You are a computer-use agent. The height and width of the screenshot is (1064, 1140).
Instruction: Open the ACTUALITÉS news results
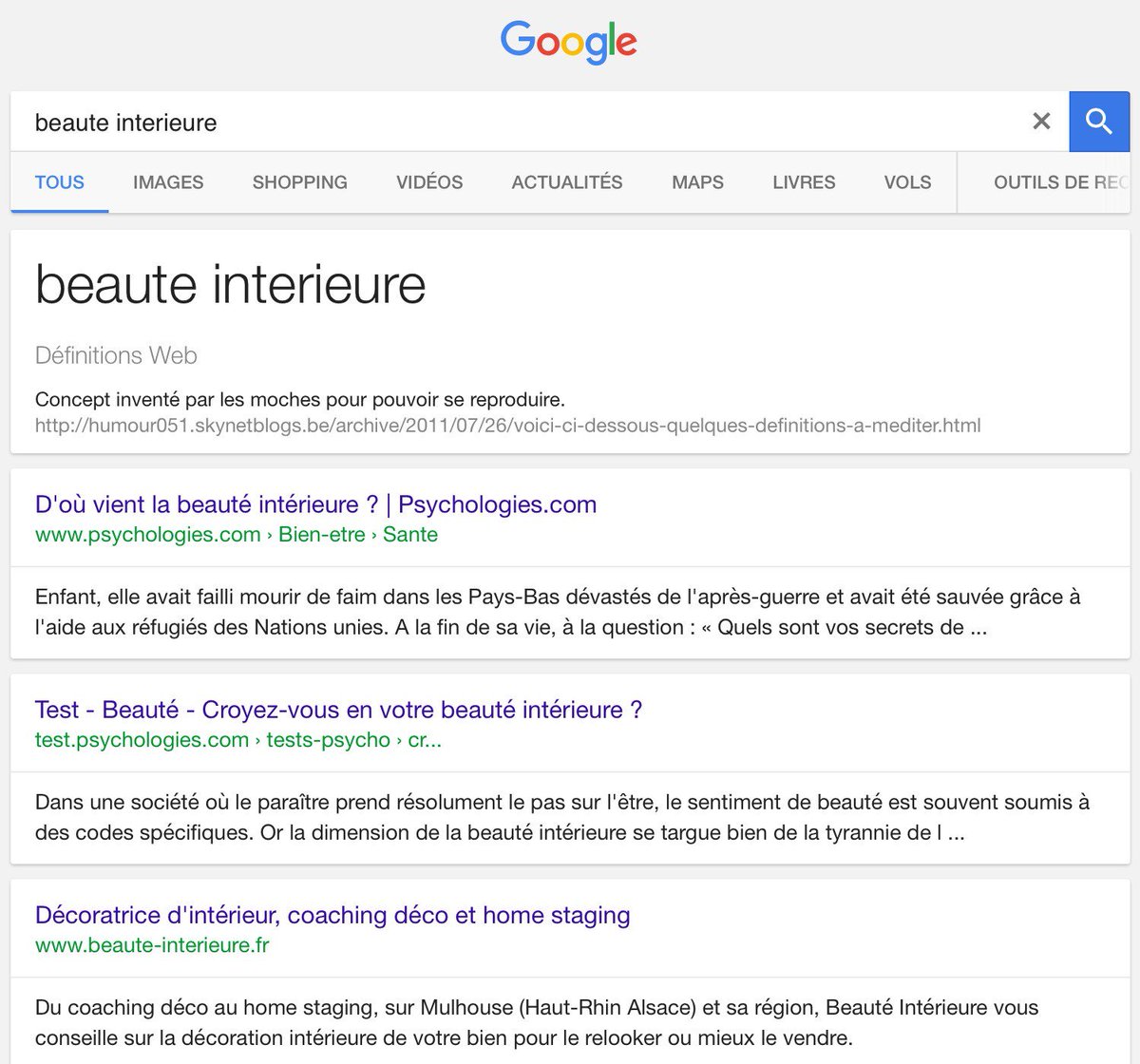point(566,182)
